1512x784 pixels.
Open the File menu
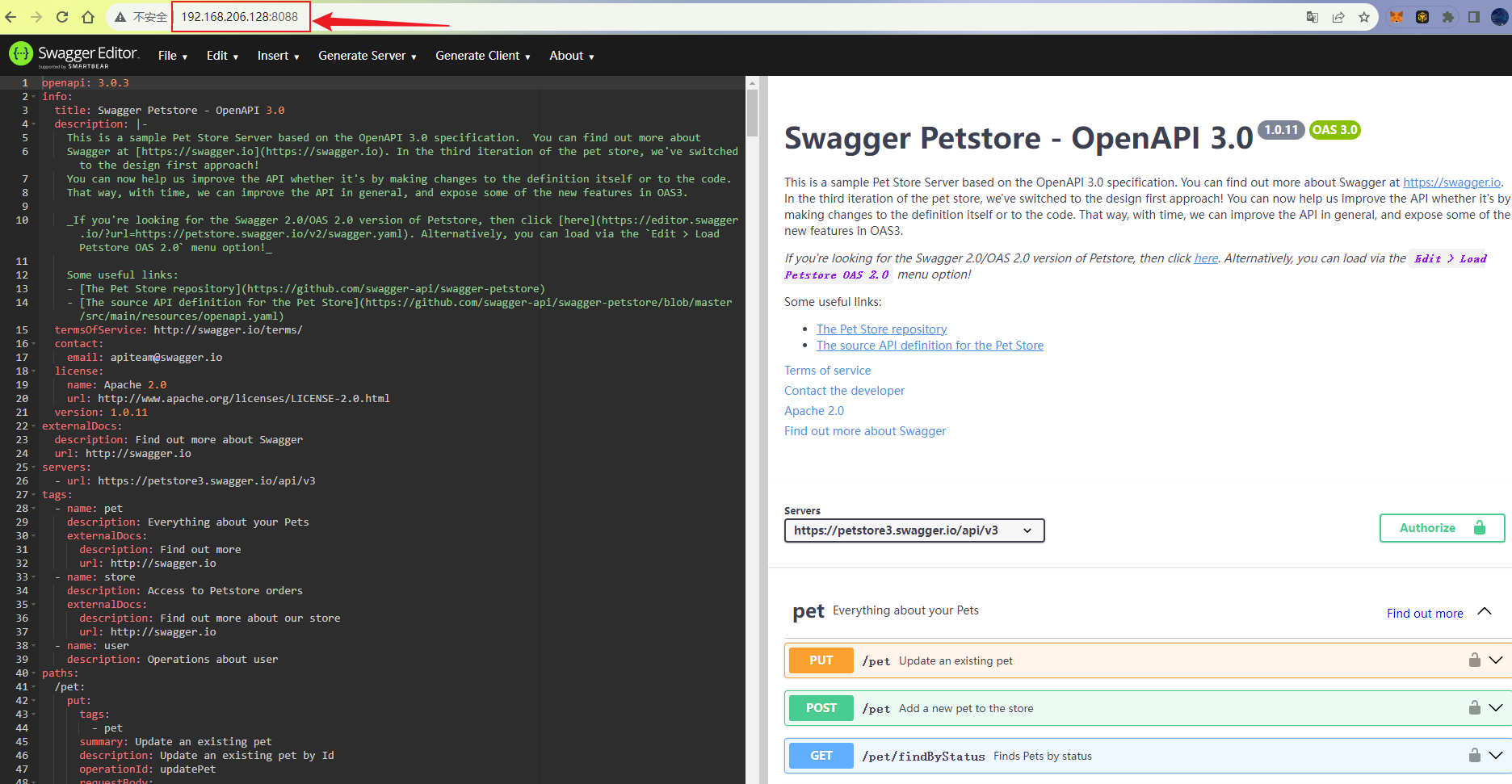coord(173,56)
